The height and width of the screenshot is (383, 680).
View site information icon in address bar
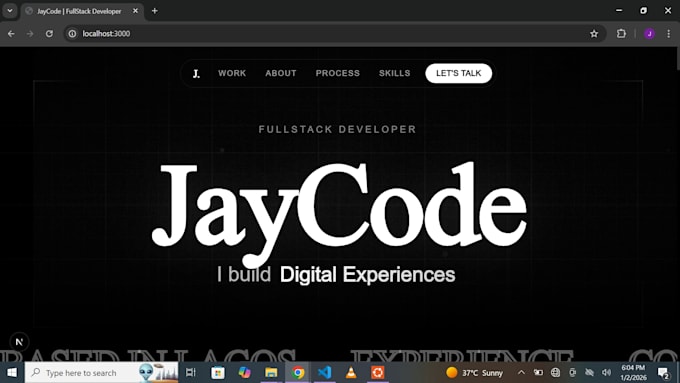coord(72,33)
